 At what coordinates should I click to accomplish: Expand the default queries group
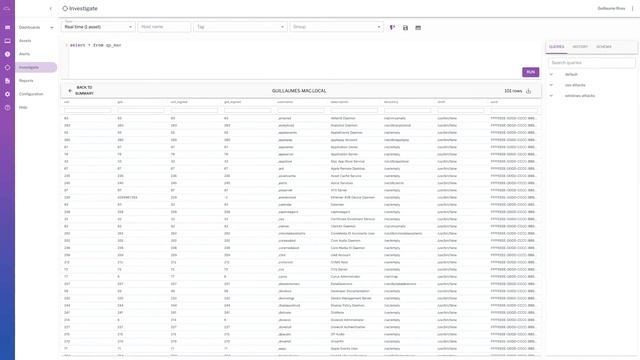(x=551, y=74)
